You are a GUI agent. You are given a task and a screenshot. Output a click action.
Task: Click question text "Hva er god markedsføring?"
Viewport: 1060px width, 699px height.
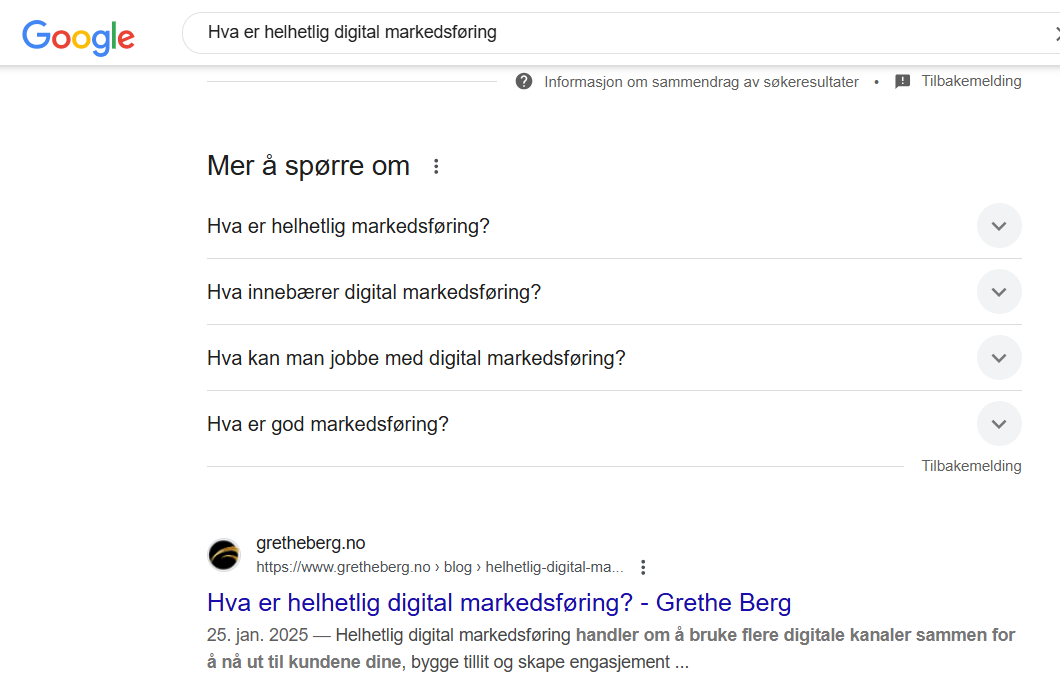[328, 424]
